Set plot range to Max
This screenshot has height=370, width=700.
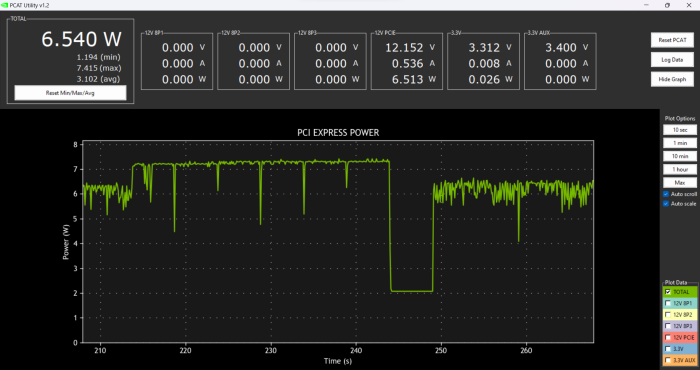point(679,183)
